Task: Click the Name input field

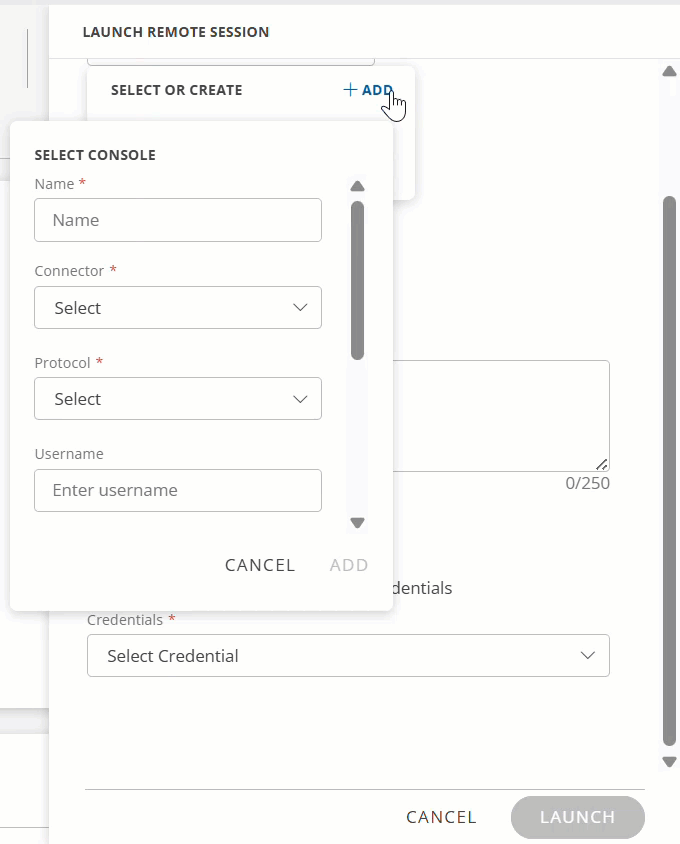Action: pos(178,220)
